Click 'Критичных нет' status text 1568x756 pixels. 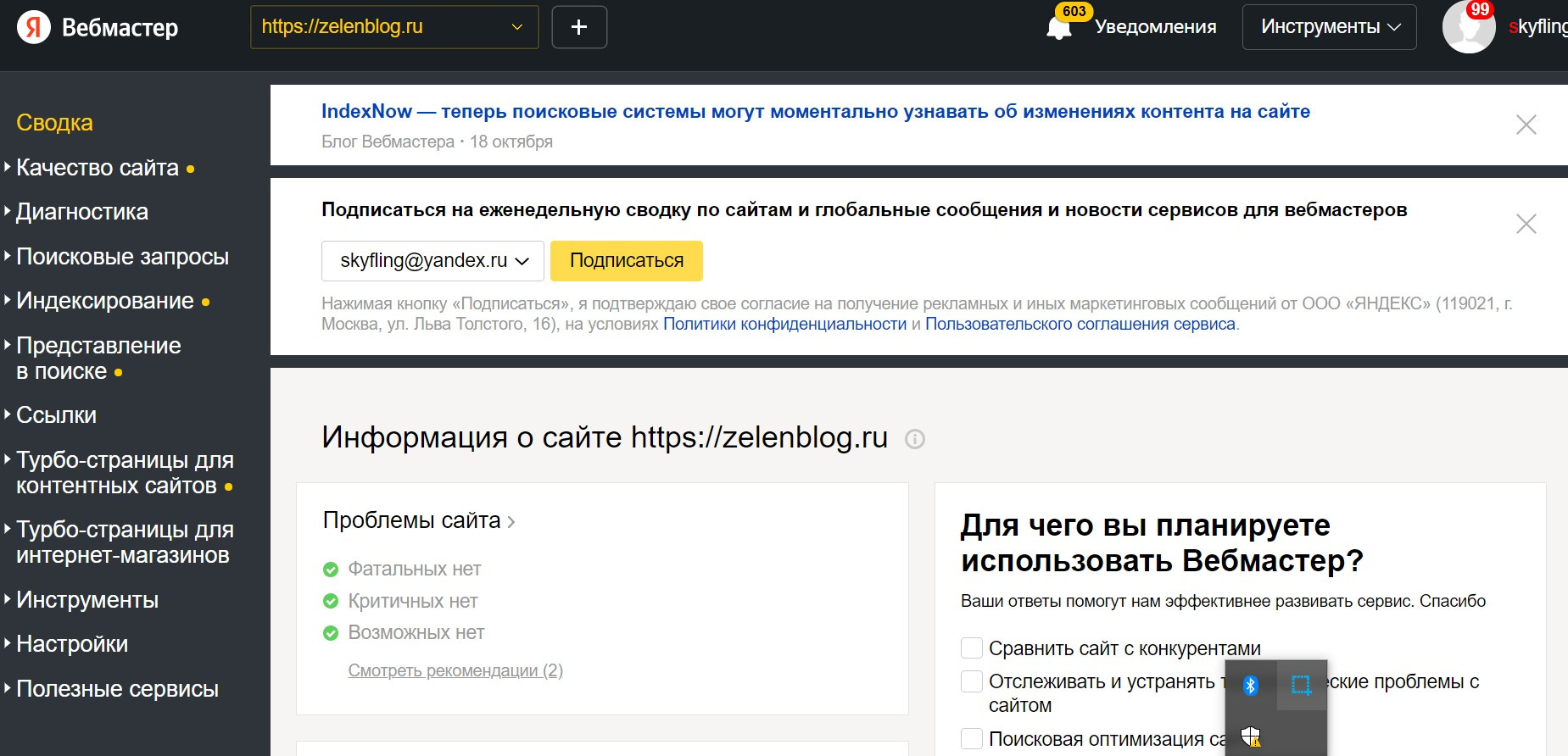tap(413, 602)
